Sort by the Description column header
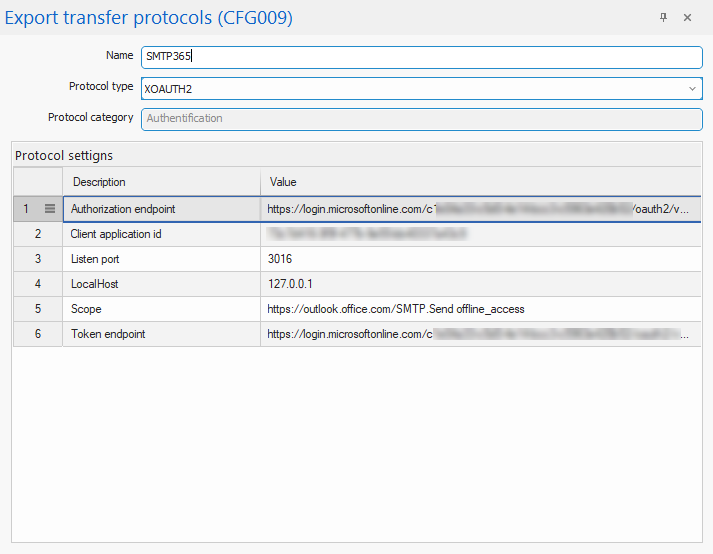The width and height of the screenshot is (713, 554). pos(160,182)
